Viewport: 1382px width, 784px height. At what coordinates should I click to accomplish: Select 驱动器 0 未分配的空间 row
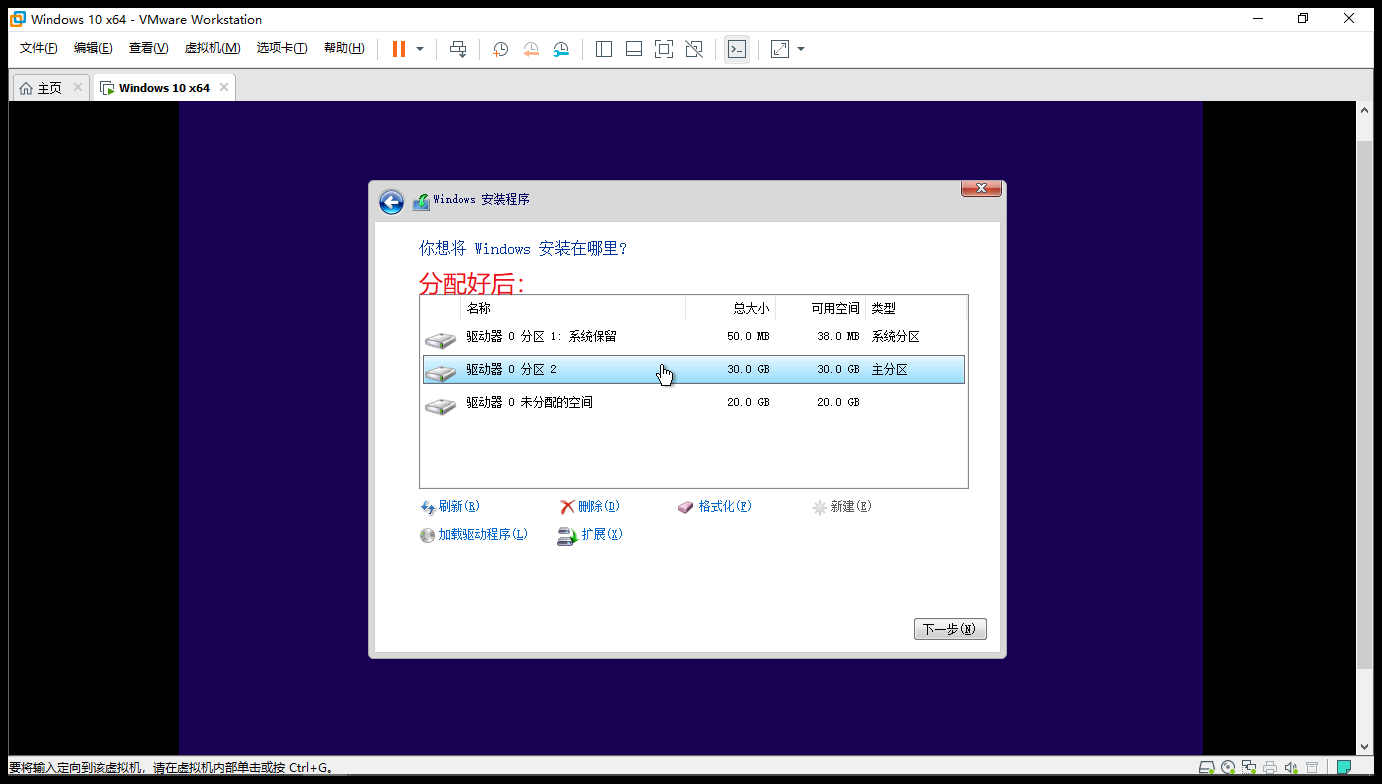coord(694,403)
